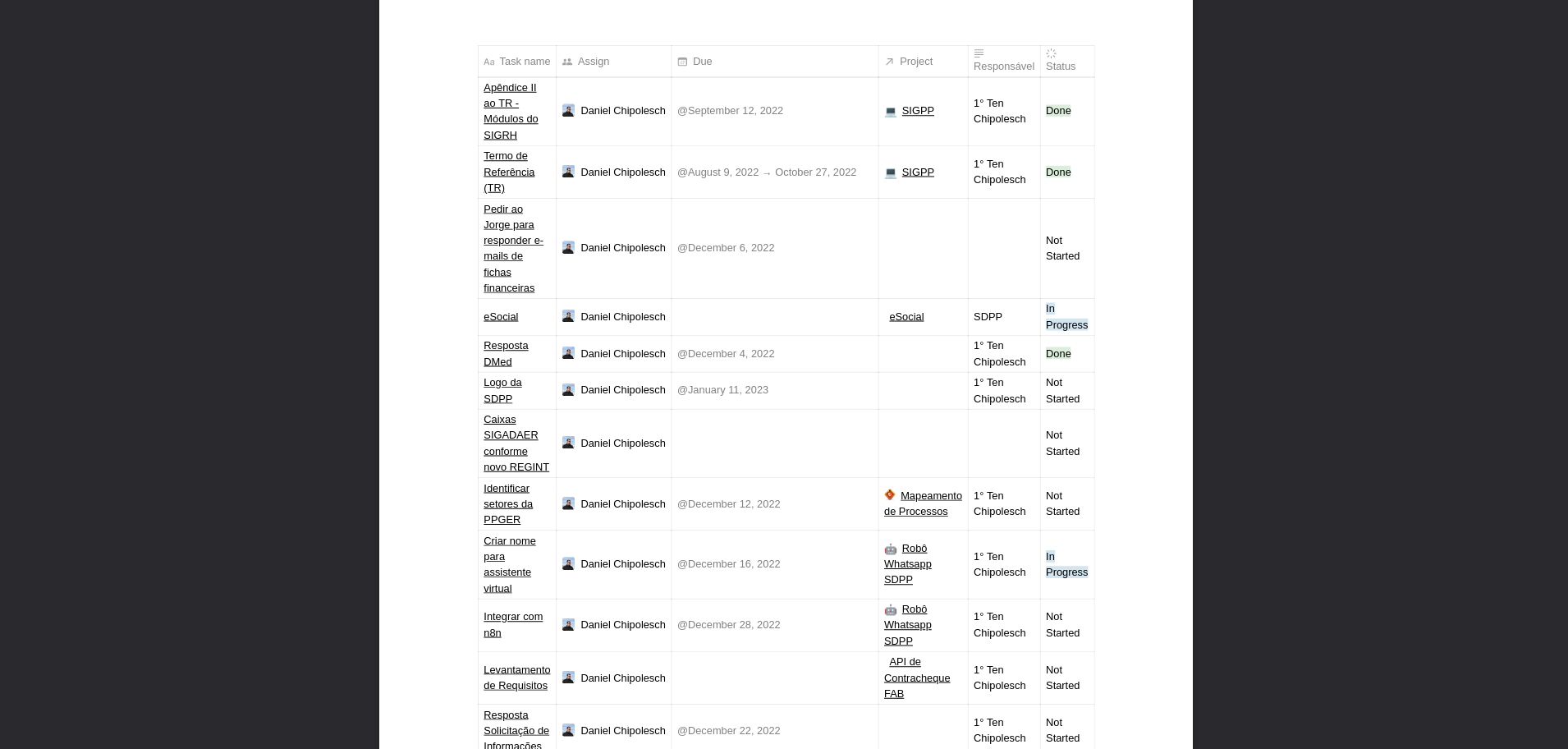The image size is (1568, 749).
Task: Click the Aa icon in Task name header
Action: 490,62
